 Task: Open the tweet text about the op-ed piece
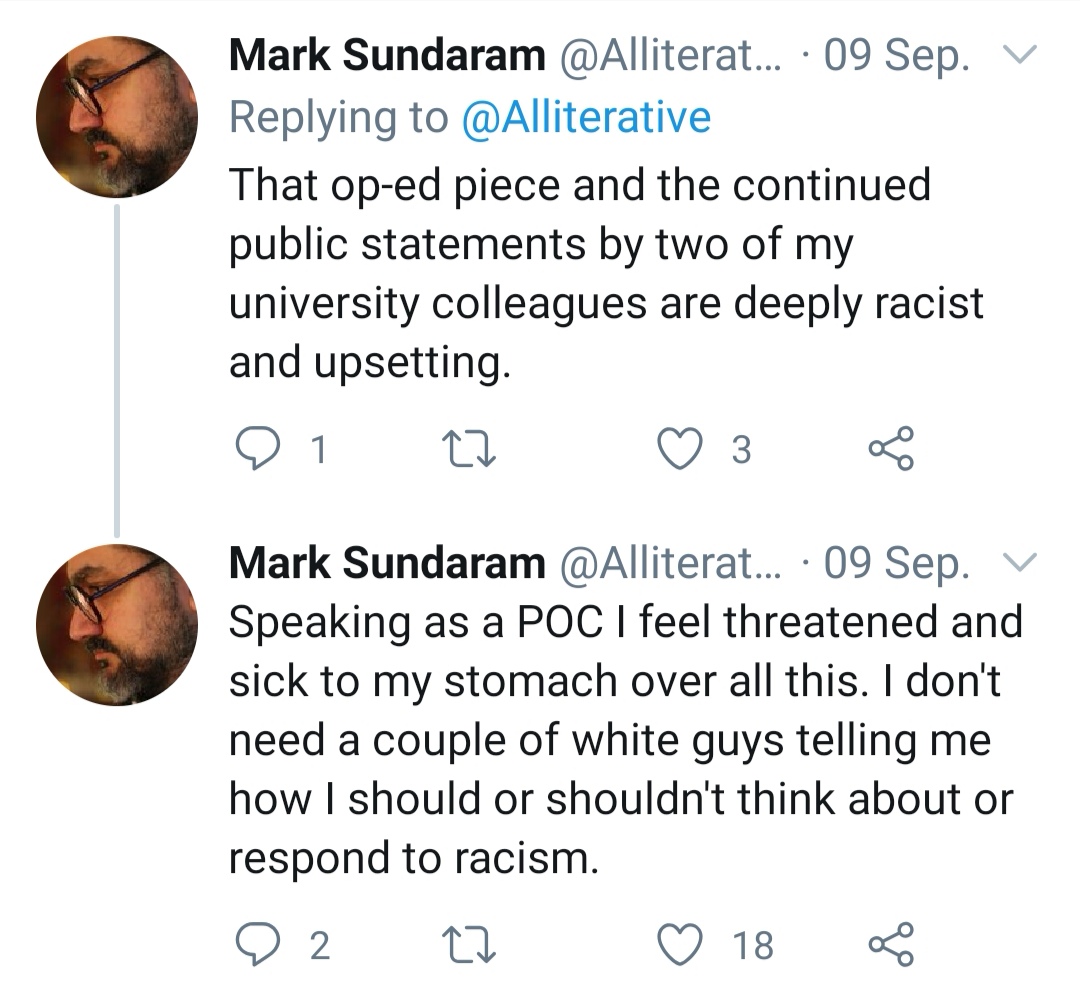pyautogui.click(x=600, y=273)
